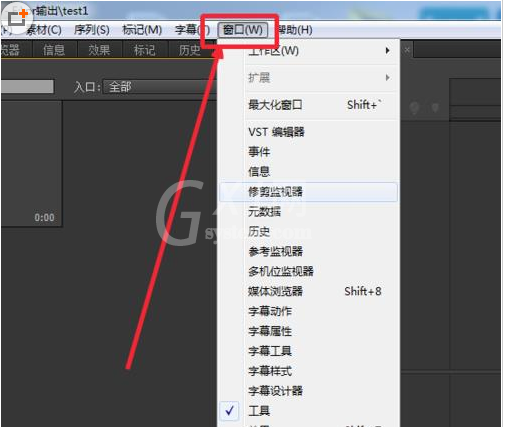This screenshot has width=505, height=427.
Task: Click the 窗口(W) menu
Action: tap(243, 30)
